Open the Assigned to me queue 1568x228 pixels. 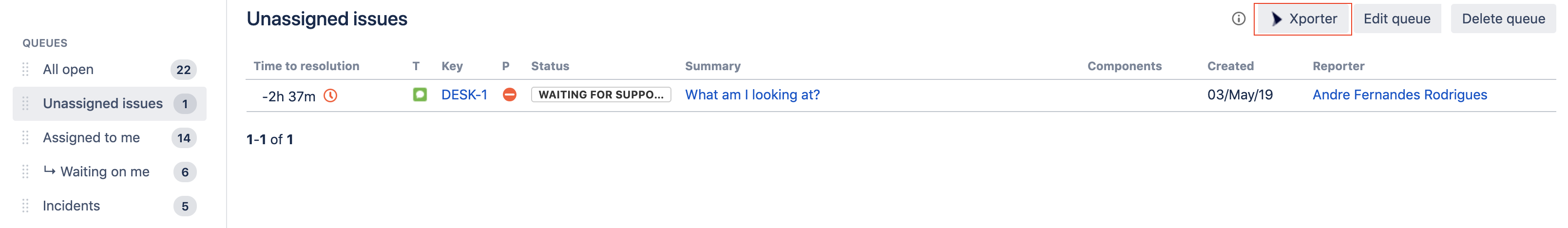point(91,138)
